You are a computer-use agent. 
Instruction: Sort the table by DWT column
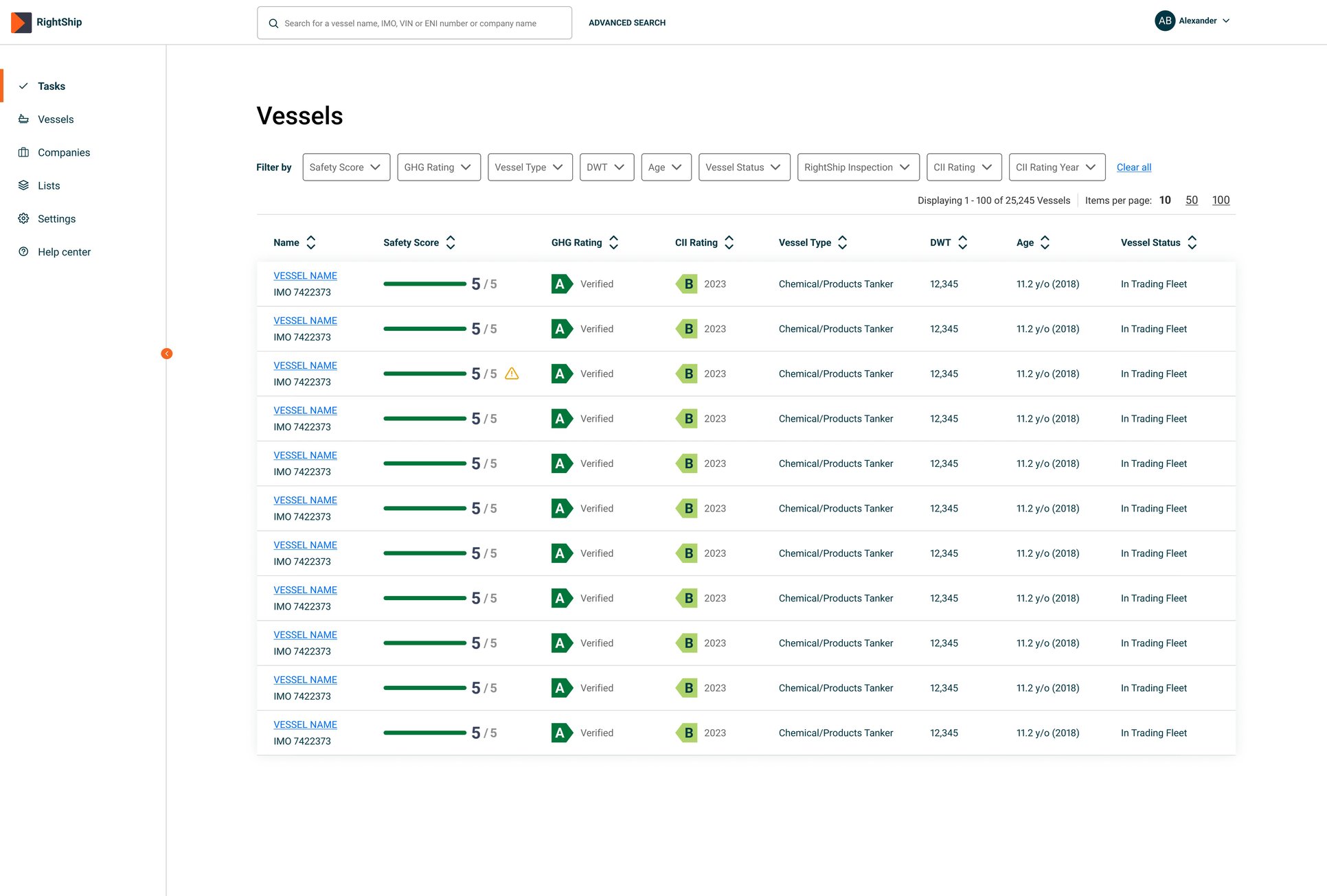tap(964, 242)
